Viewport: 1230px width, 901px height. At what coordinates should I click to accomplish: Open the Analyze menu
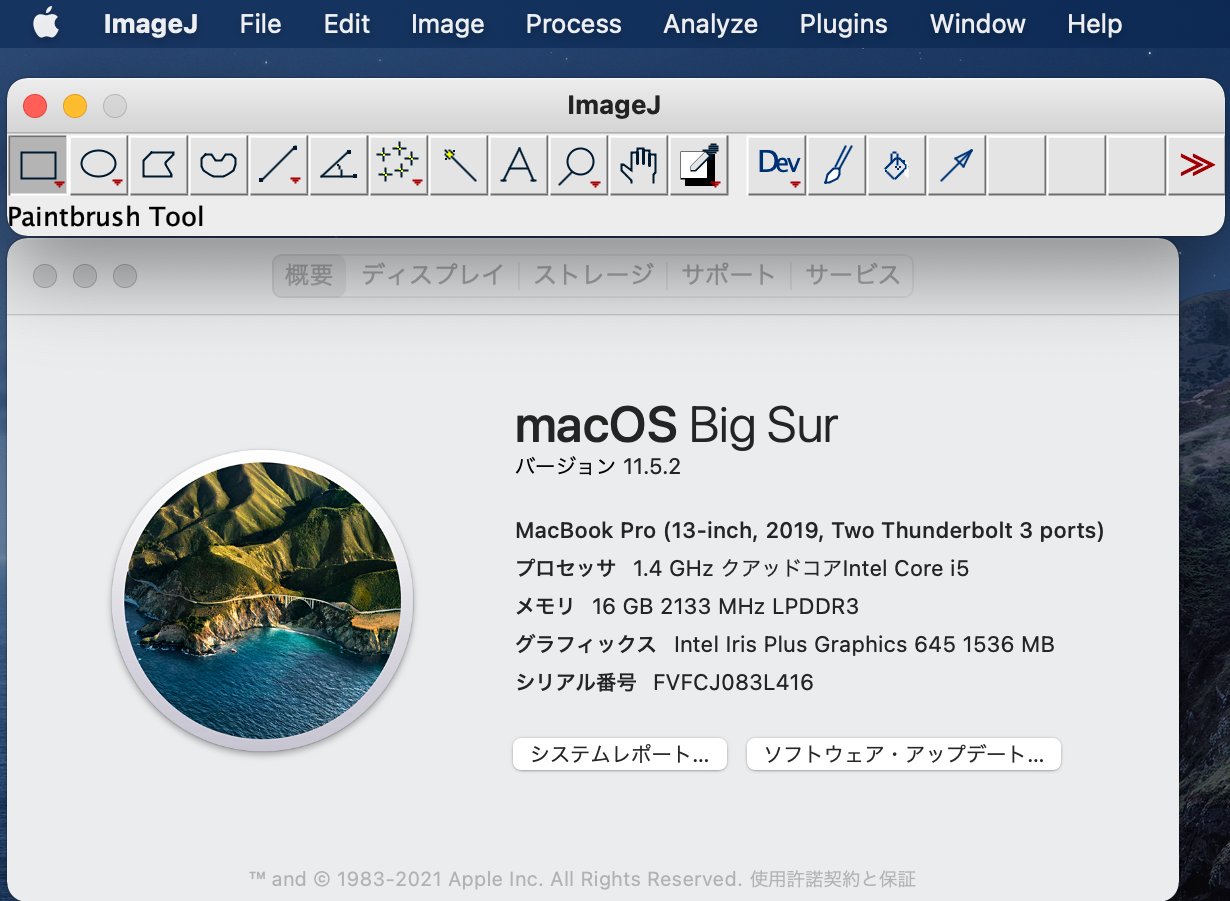point(710,24)
